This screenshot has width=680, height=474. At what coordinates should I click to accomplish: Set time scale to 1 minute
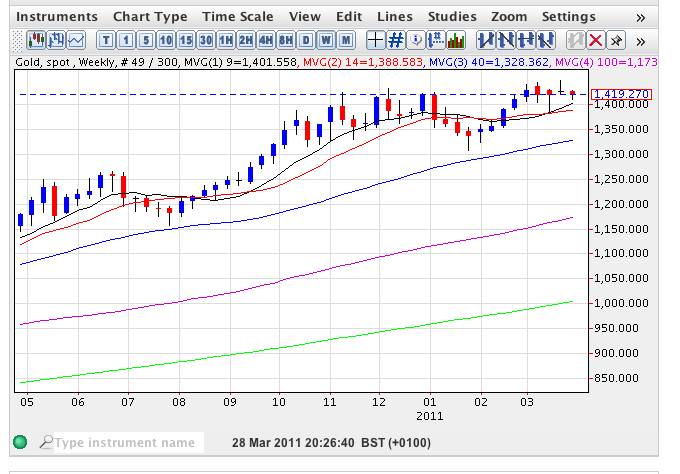click(126, 41)
